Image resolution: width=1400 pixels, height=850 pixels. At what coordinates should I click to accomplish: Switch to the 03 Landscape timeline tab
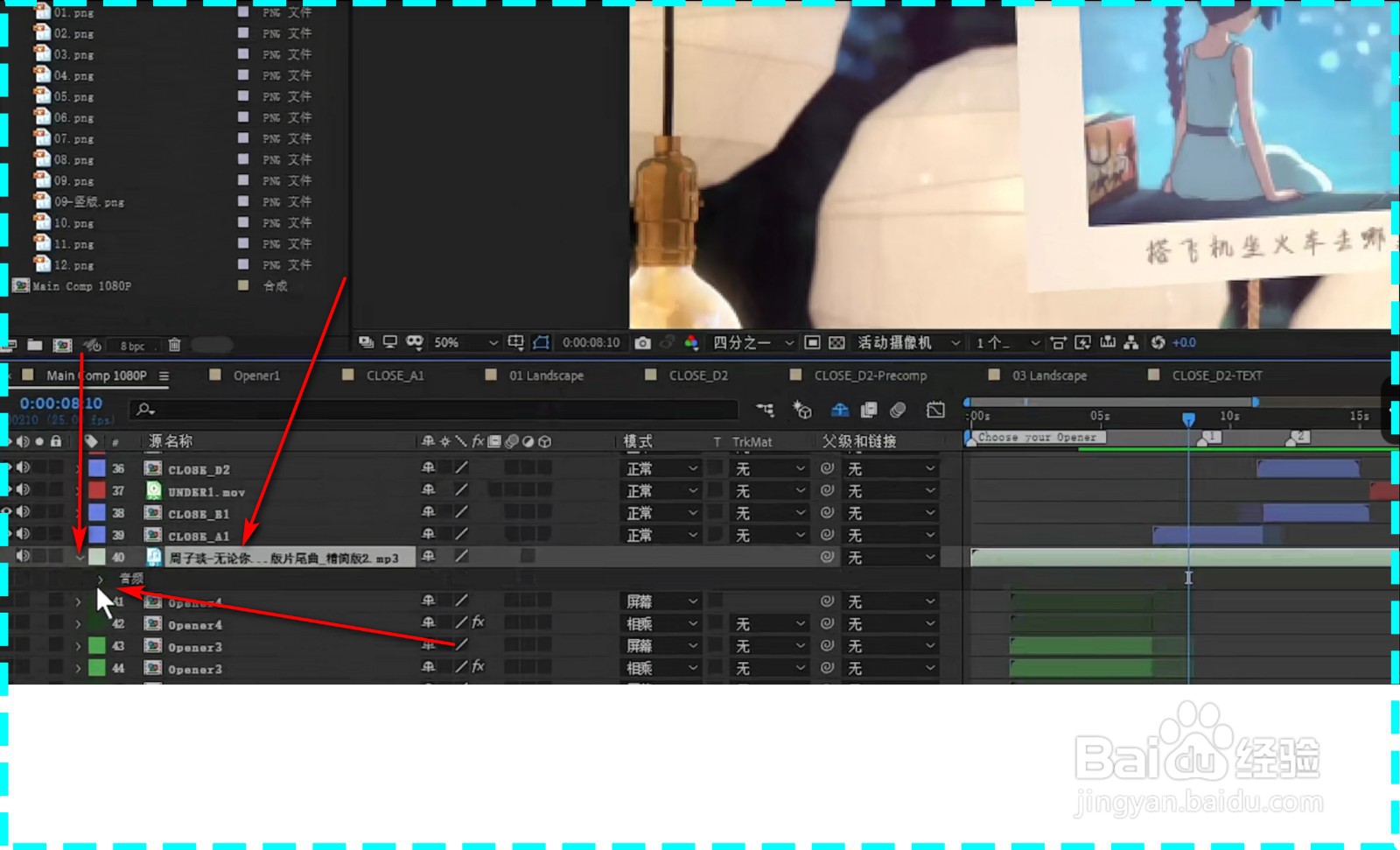1049,376
